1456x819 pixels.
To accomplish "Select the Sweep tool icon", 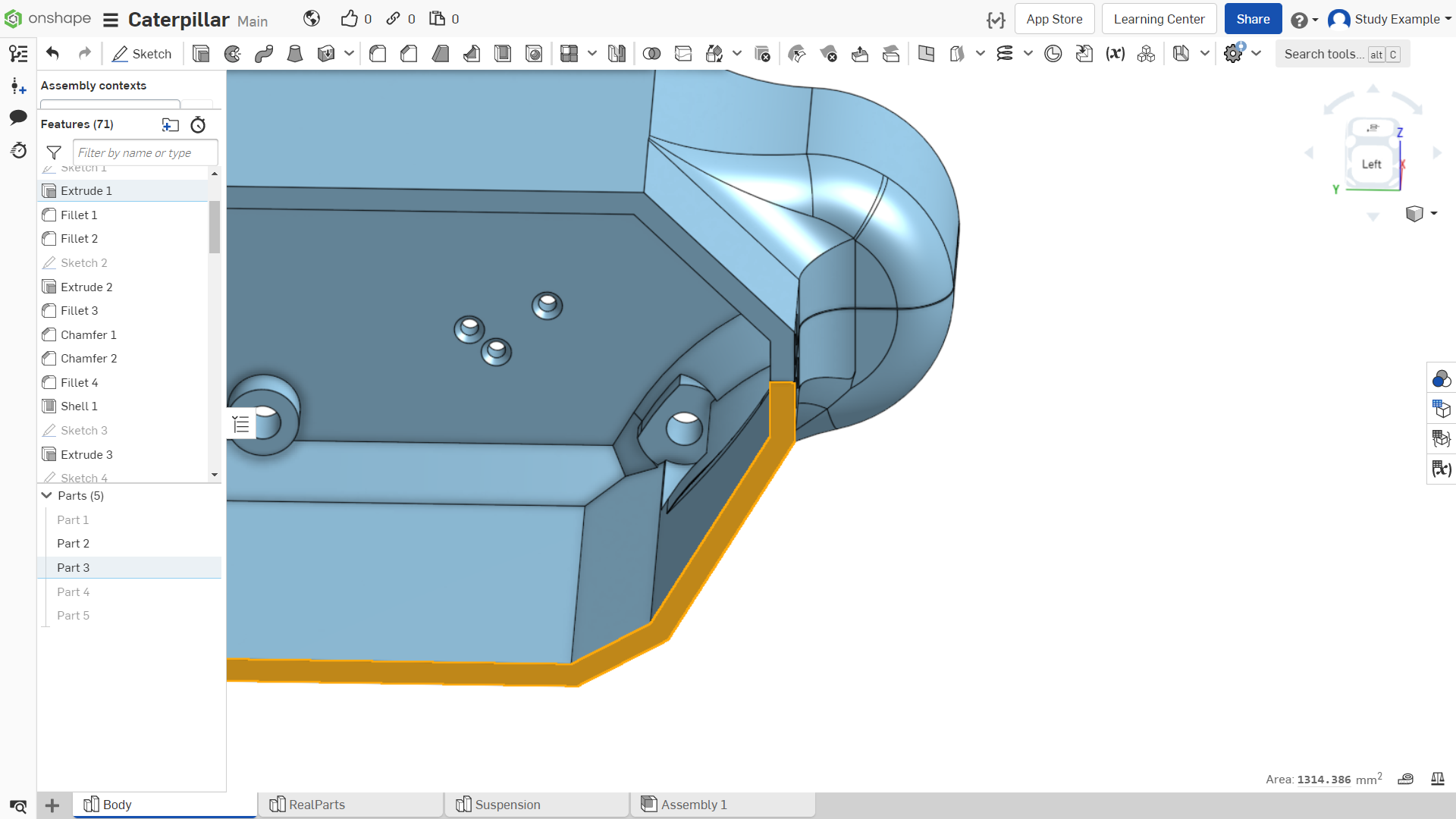I will pos(264,54).
